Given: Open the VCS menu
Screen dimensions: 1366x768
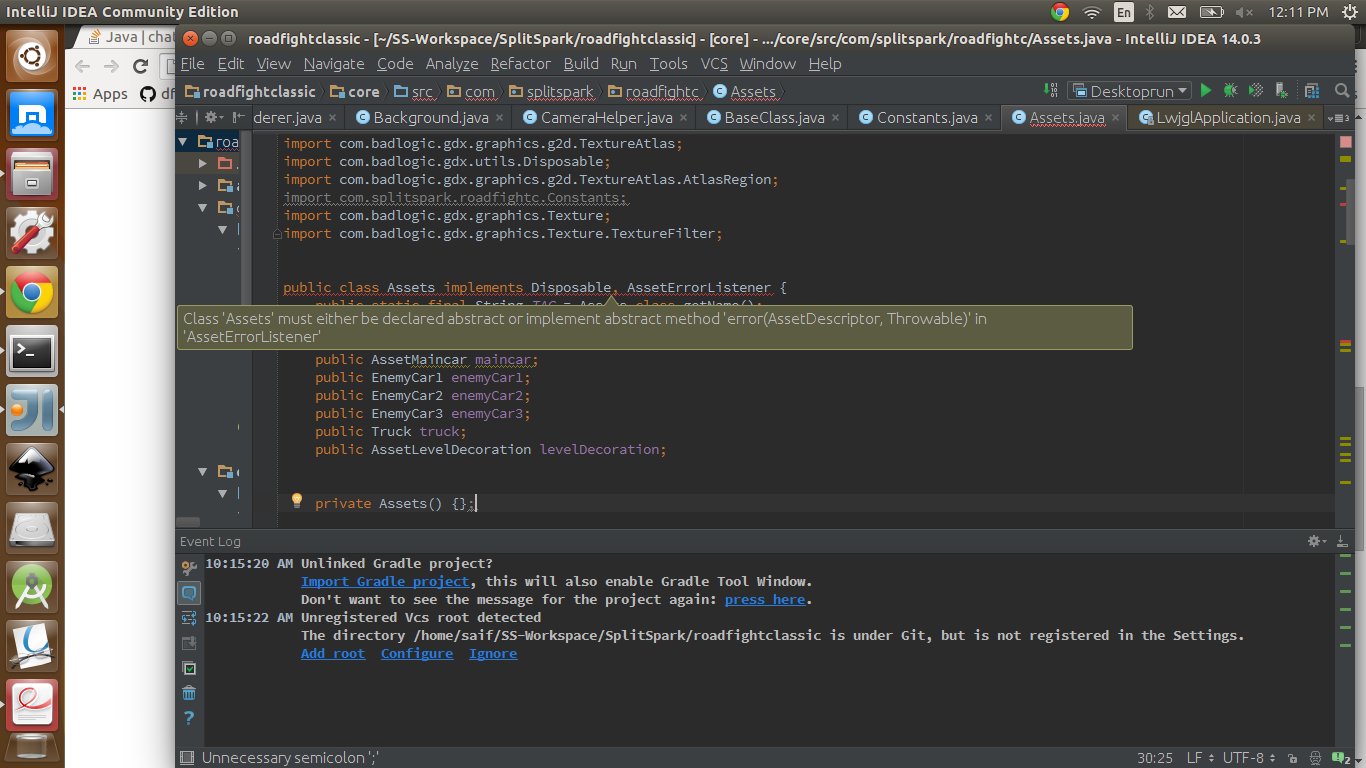Looking at the screenshot, I should [714, 63].
